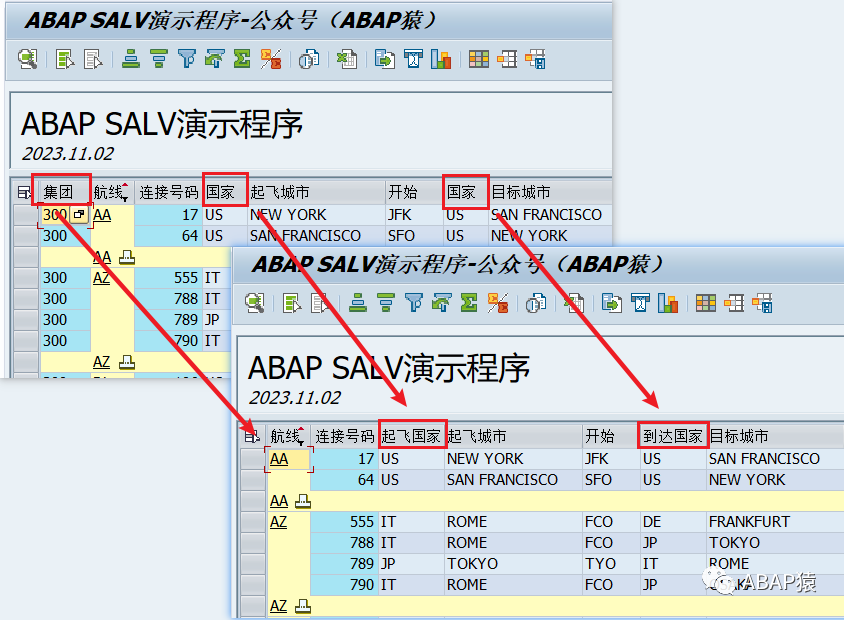Screen dimensions: 844x620
Task: Collapse AA subtotal row in back window
Action: tap(127, 257)
